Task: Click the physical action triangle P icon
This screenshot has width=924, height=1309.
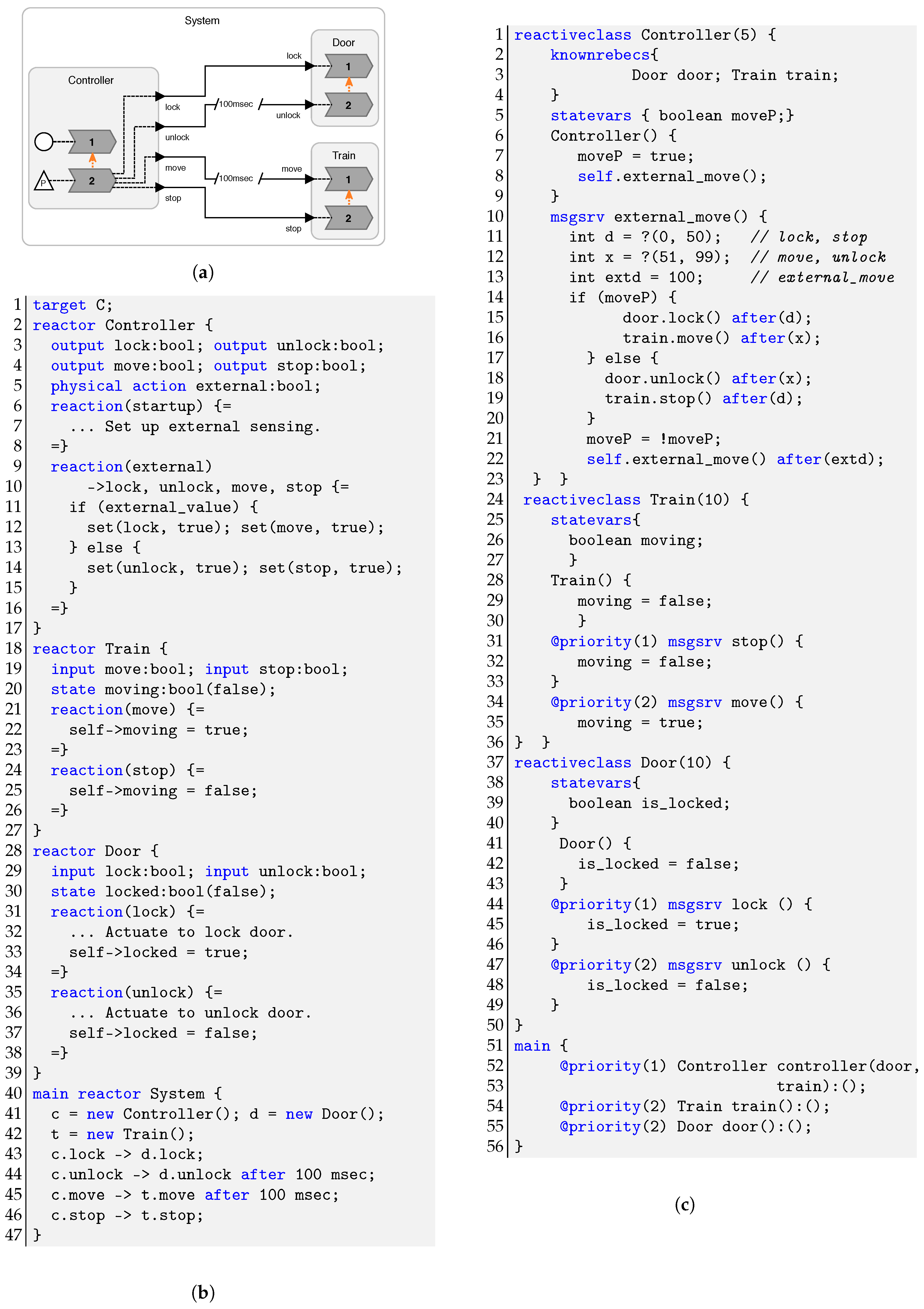Action: click(x=43, y=182)
